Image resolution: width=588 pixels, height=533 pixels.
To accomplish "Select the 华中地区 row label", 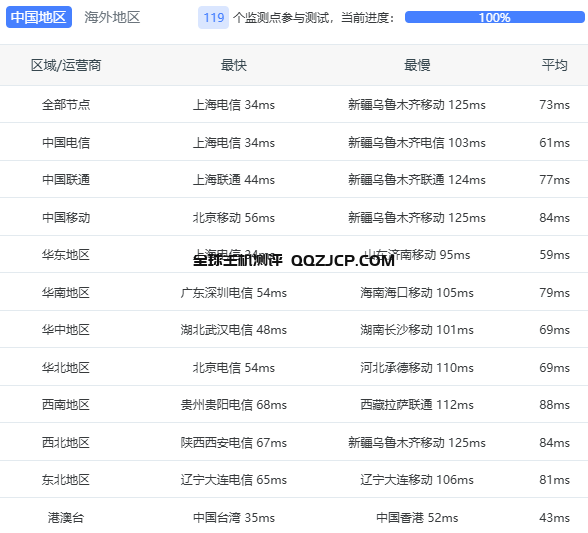I will [66, 330].
